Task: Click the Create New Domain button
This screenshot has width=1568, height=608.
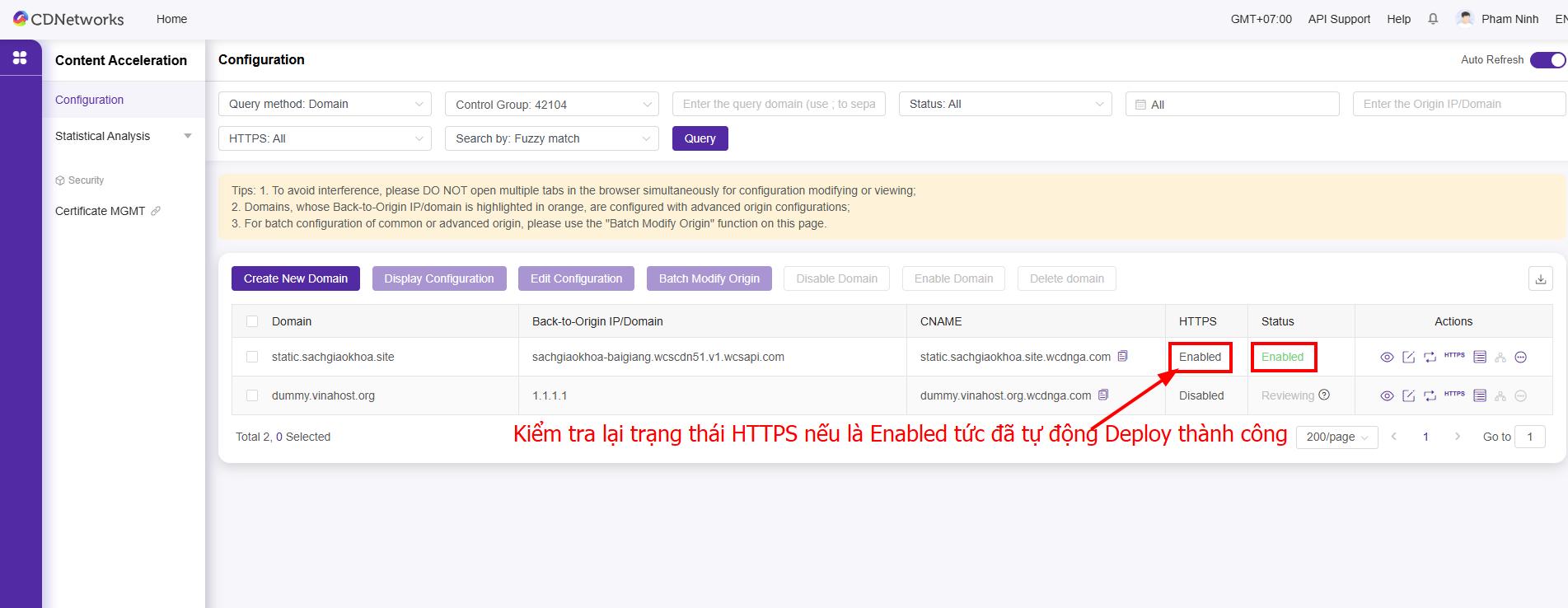Action: tap(295, 278)
